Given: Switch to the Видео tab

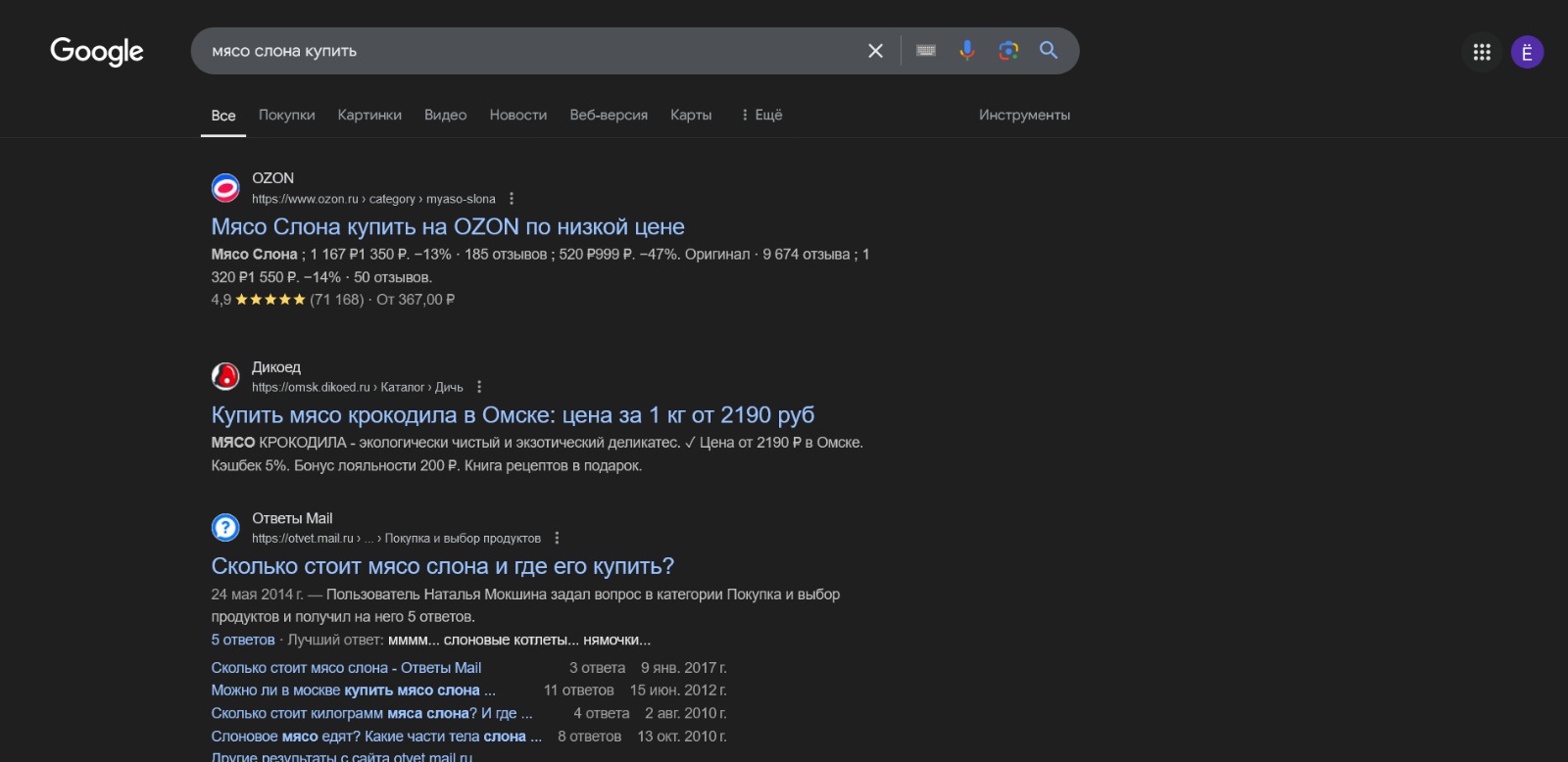Looking at the screenshot, I should 445,115.
